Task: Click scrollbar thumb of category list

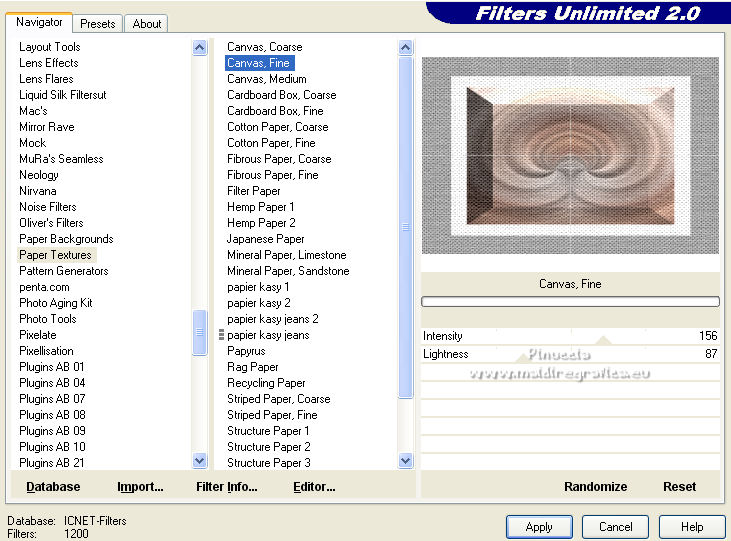Action: (200, 333)
